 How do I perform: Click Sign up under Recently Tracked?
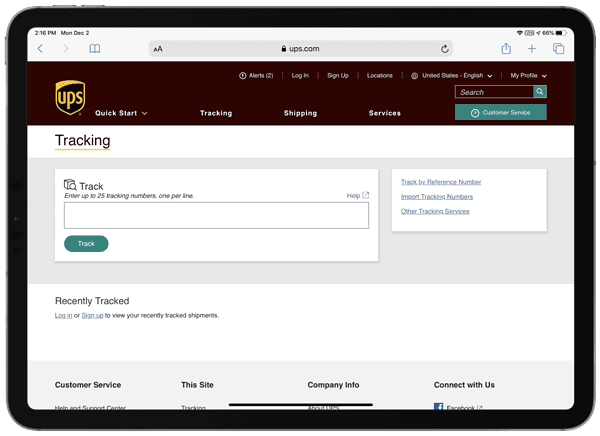(x=92, y=315)
